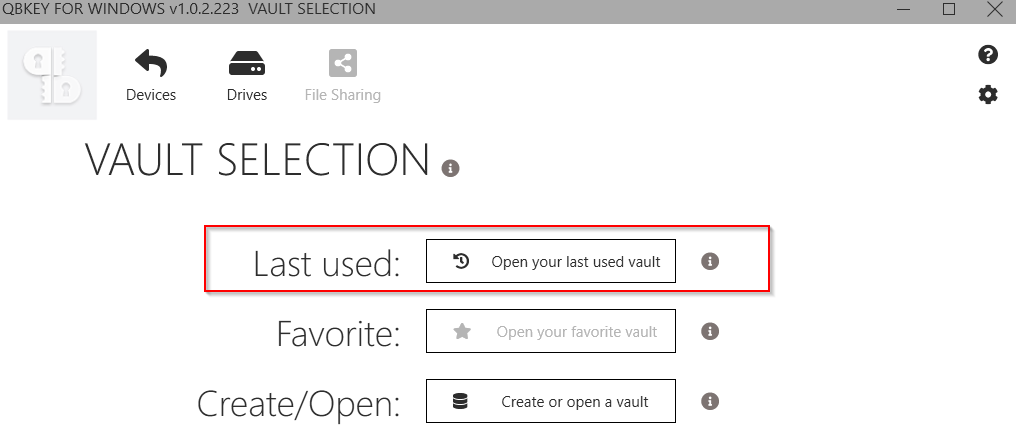Click the Devices back arrow icon
This screenshot has width=1016, height=435.
click(151, 64)
